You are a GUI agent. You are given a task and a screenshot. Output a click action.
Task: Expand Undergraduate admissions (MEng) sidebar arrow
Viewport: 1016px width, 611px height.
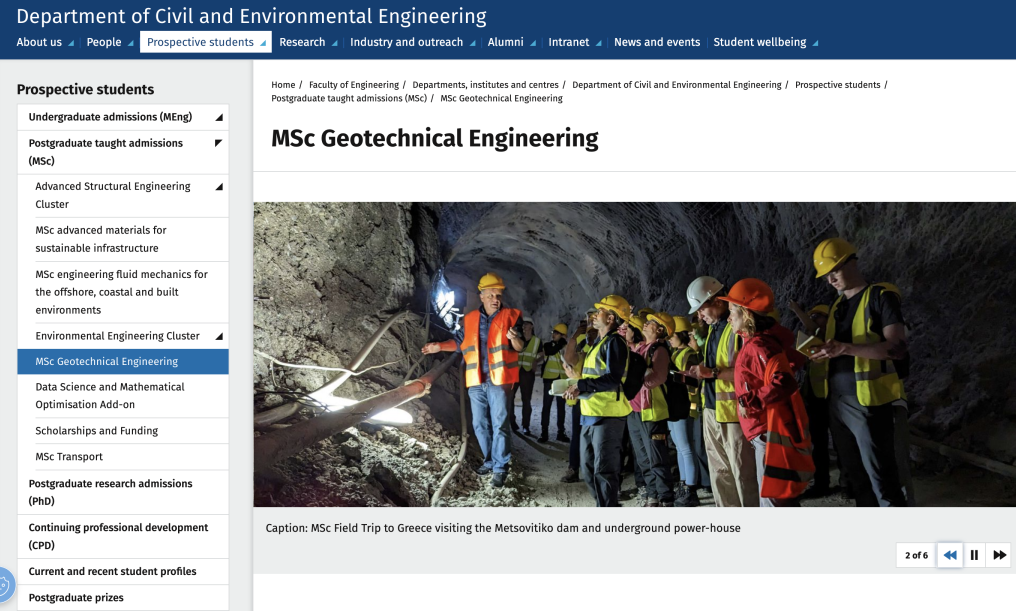tap(218, 118)
